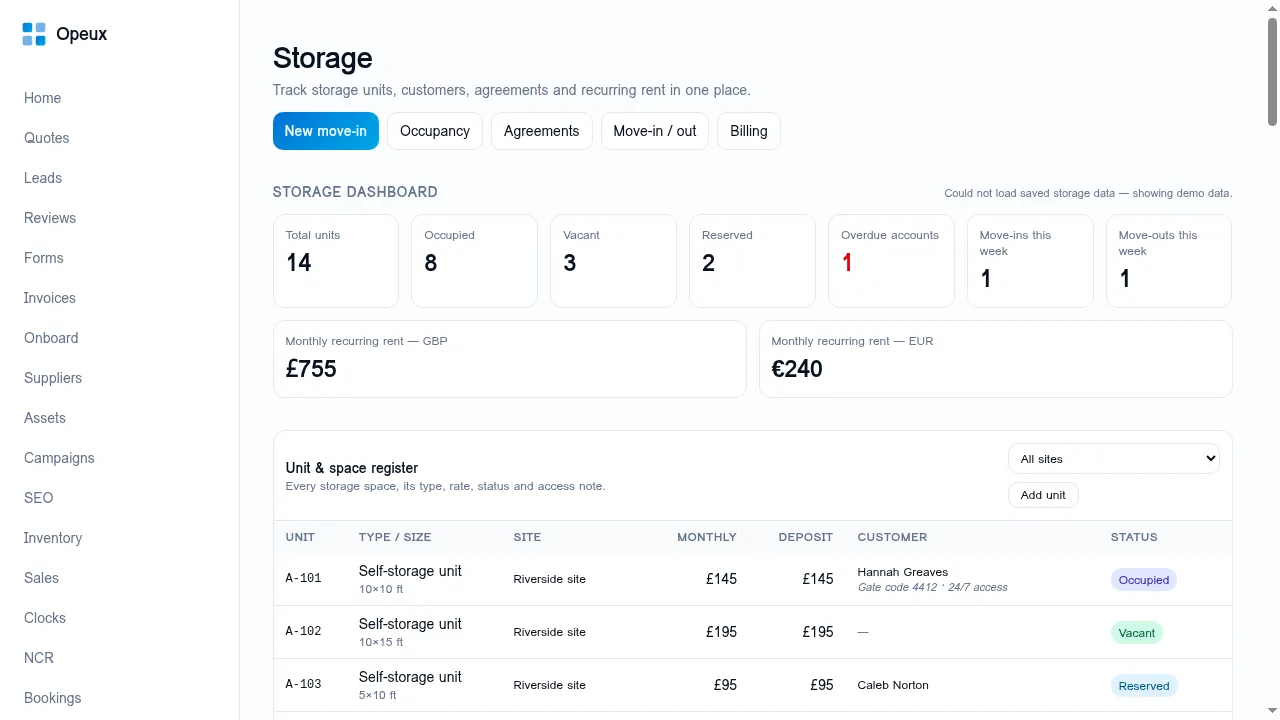Select the Occupied stat card
The height and width of the screenshot is (720, 1280).
point(474,261)
